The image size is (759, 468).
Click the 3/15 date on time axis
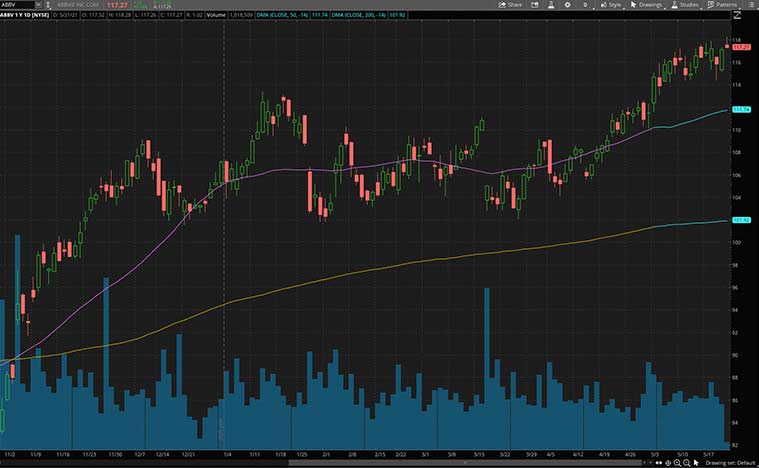coord(479,455)
